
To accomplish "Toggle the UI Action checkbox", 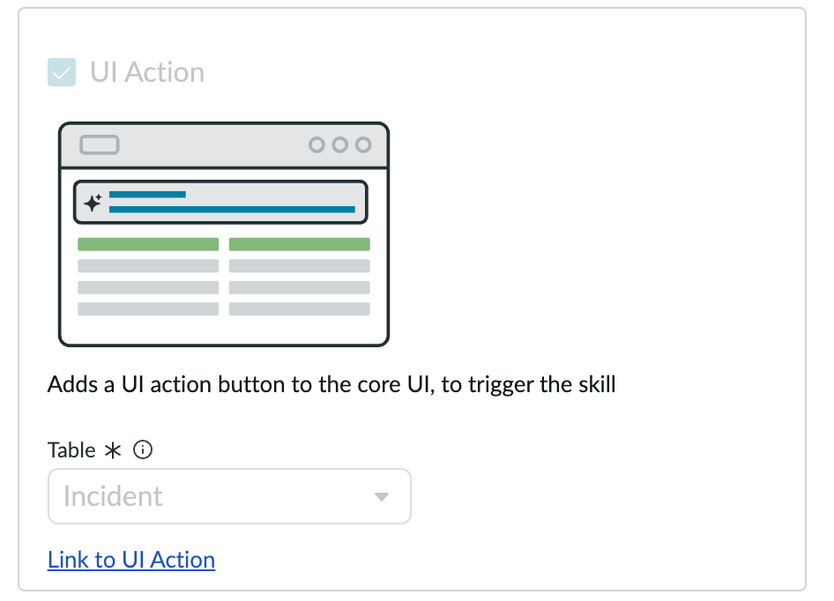I will [x=61, y=72].
